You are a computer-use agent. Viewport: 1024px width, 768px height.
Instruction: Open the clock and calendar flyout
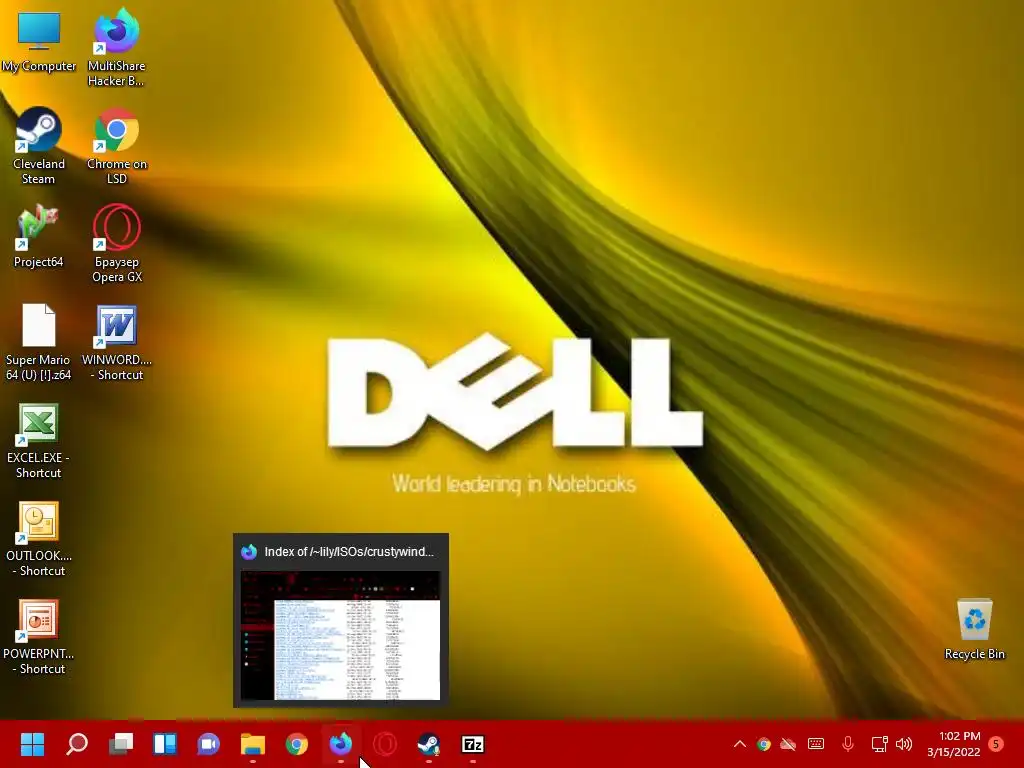coord(954,744)
